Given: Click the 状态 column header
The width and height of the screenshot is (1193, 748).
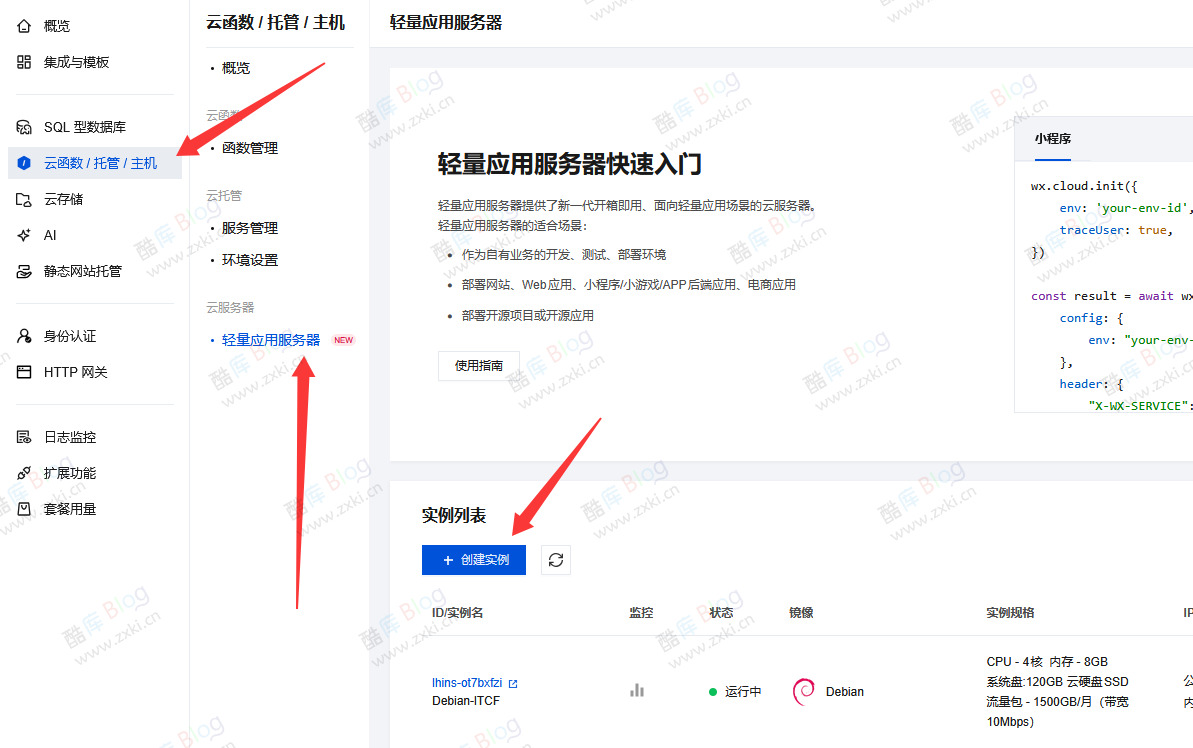Looking at the screenshot, I should pos(721,613).
